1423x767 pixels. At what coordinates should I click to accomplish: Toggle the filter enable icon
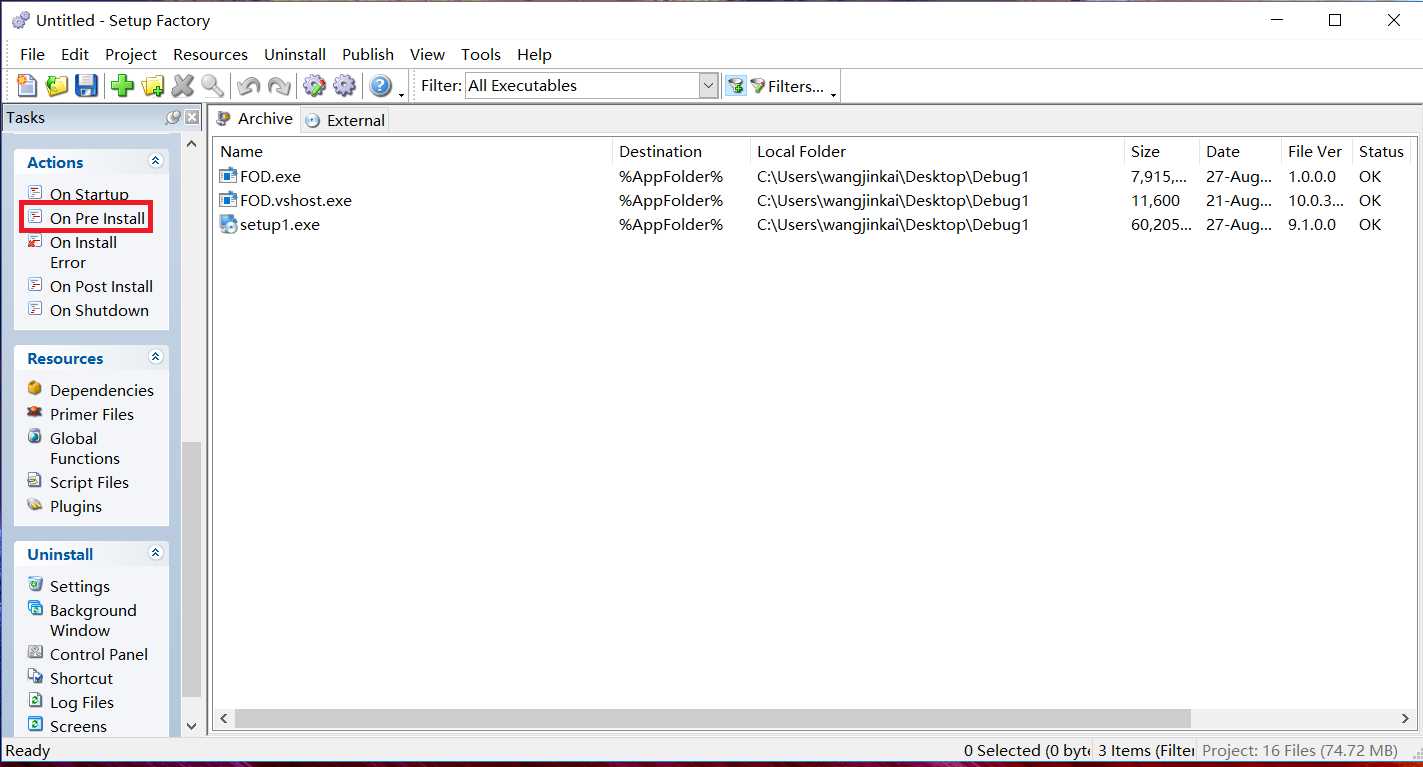click(x=736, y=86)
